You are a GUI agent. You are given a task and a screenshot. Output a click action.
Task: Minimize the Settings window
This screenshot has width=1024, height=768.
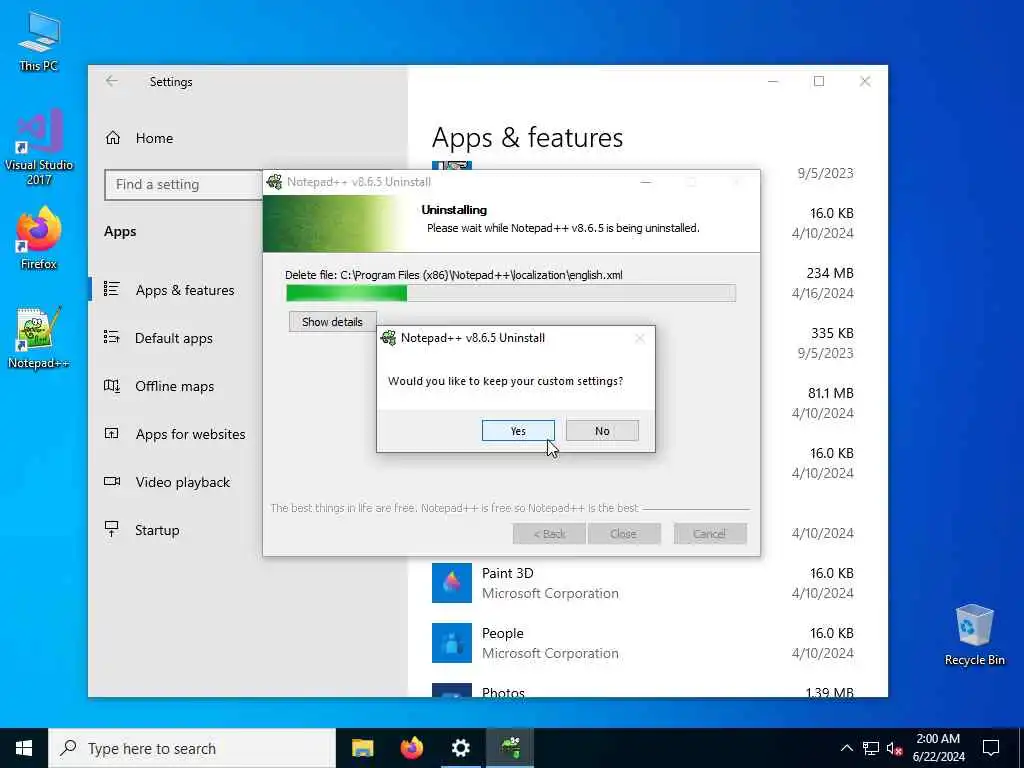coord(773,81)
